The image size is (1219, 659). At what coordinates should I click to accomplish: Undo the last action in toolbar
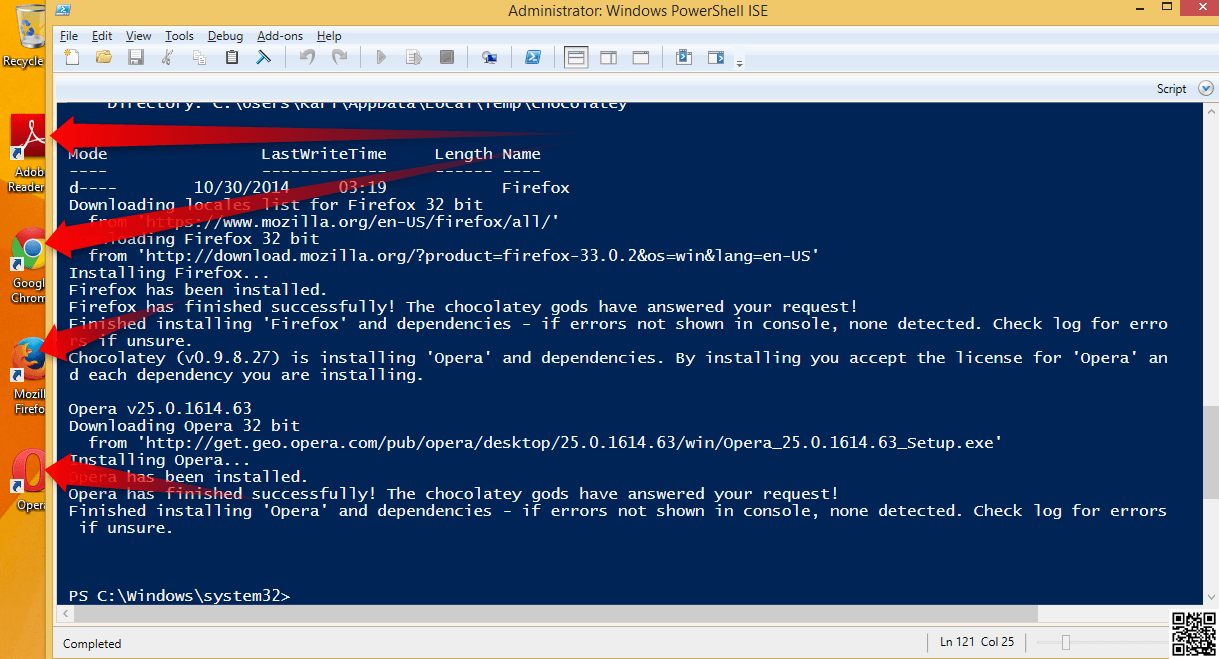coord(307,58)
